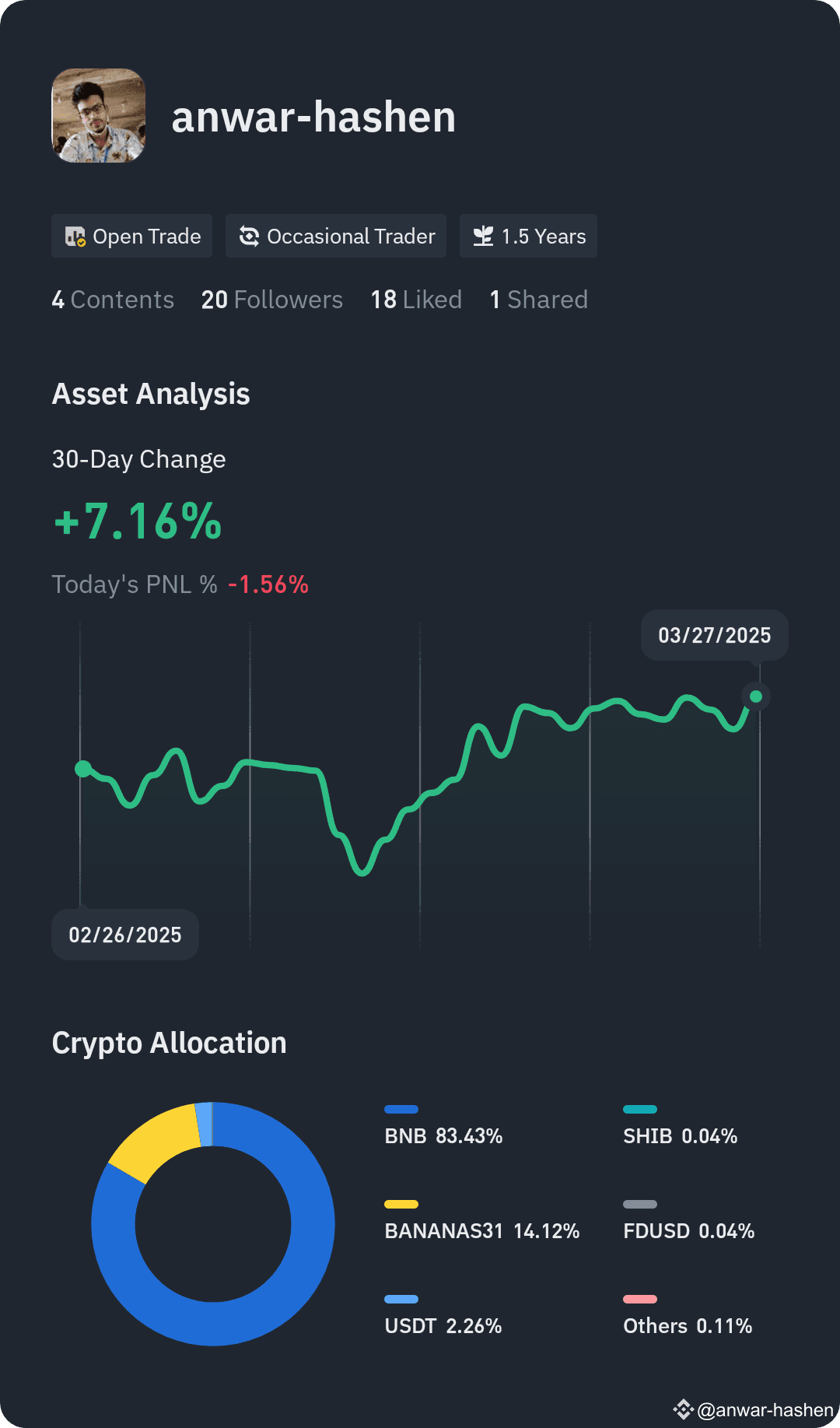Click the BNB blue legend swatch
Image resolution: width=840 pixels, height=1428 pixels.
click(401, 1109)
